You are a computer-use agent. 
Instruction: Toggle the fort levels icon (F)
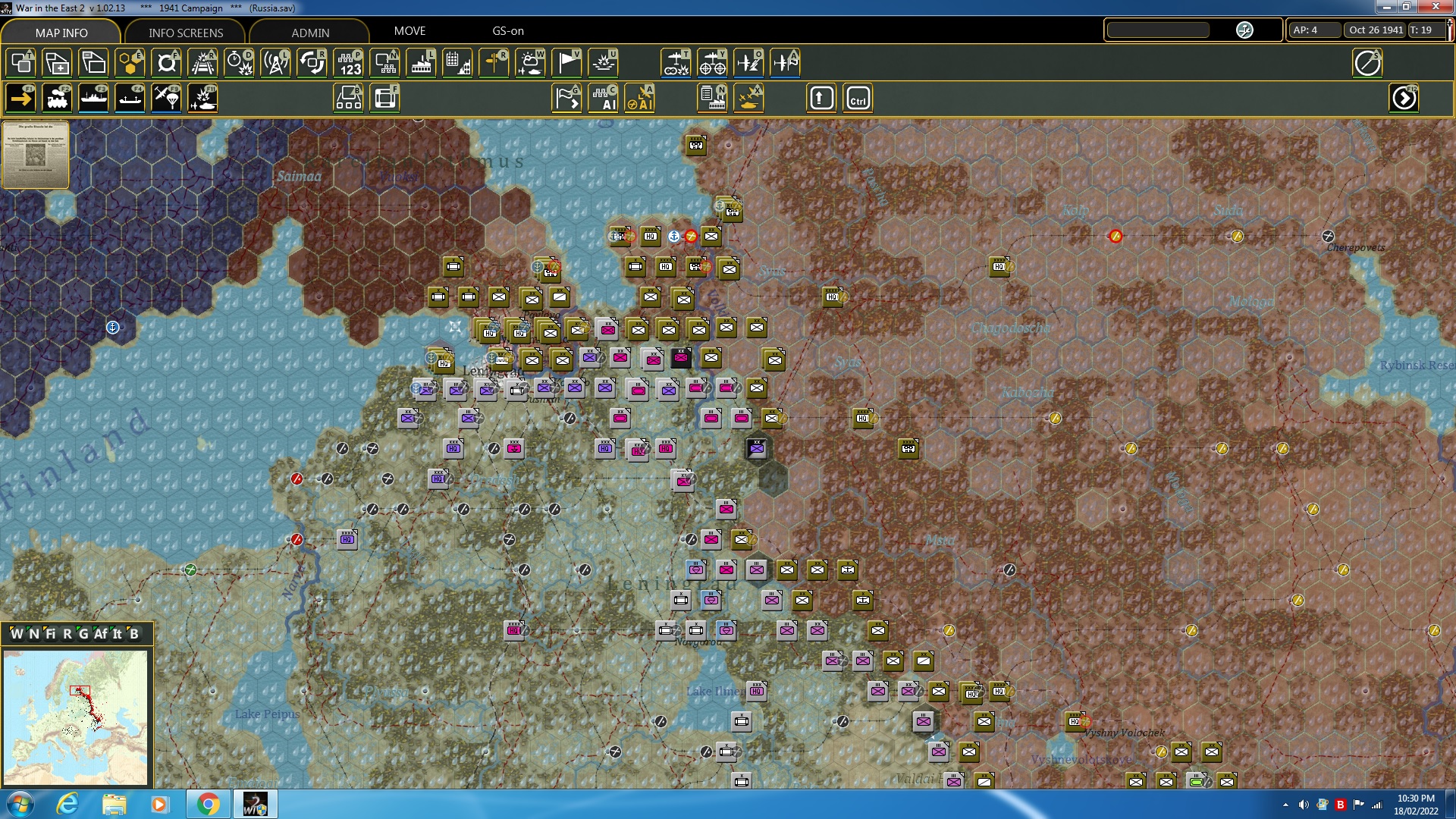click(x=166, y=63)
